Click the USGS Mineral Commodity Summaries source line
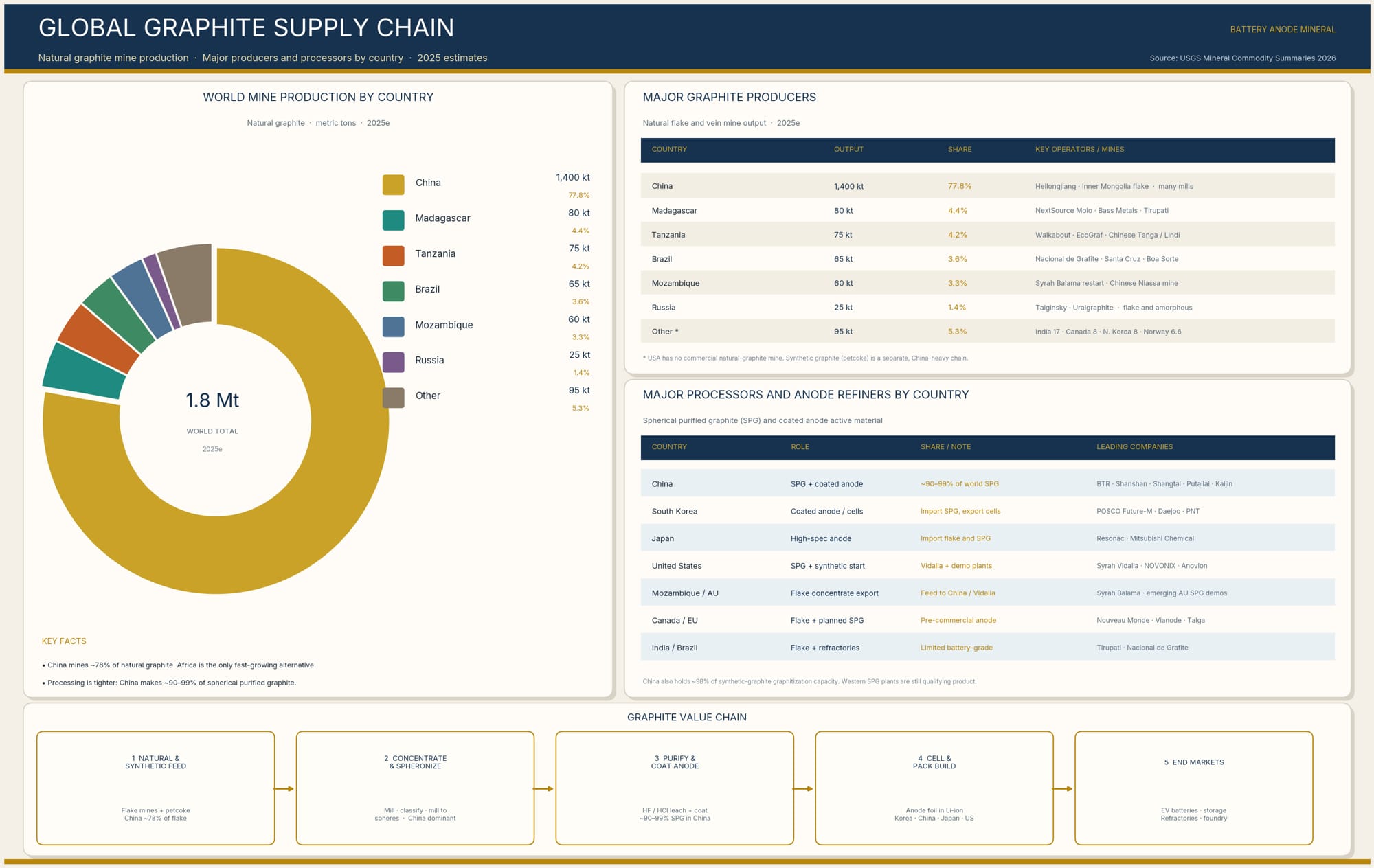 (1243, 58)
